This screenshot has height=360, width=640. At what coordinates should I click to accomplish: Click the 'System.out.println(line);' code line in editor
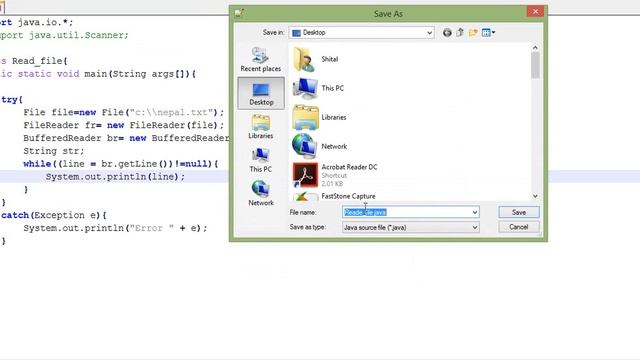(115, 177)
